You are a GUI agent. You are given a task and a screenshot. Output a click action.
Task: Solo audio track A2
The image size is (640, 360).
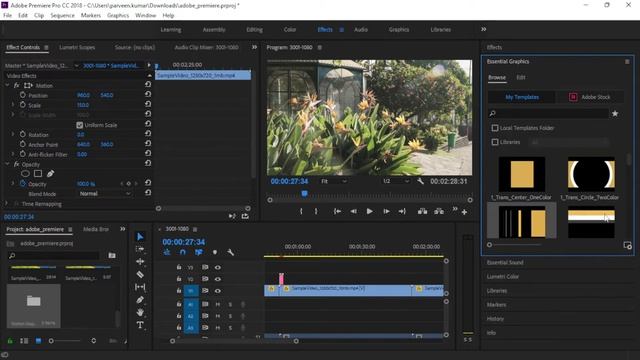230,316
